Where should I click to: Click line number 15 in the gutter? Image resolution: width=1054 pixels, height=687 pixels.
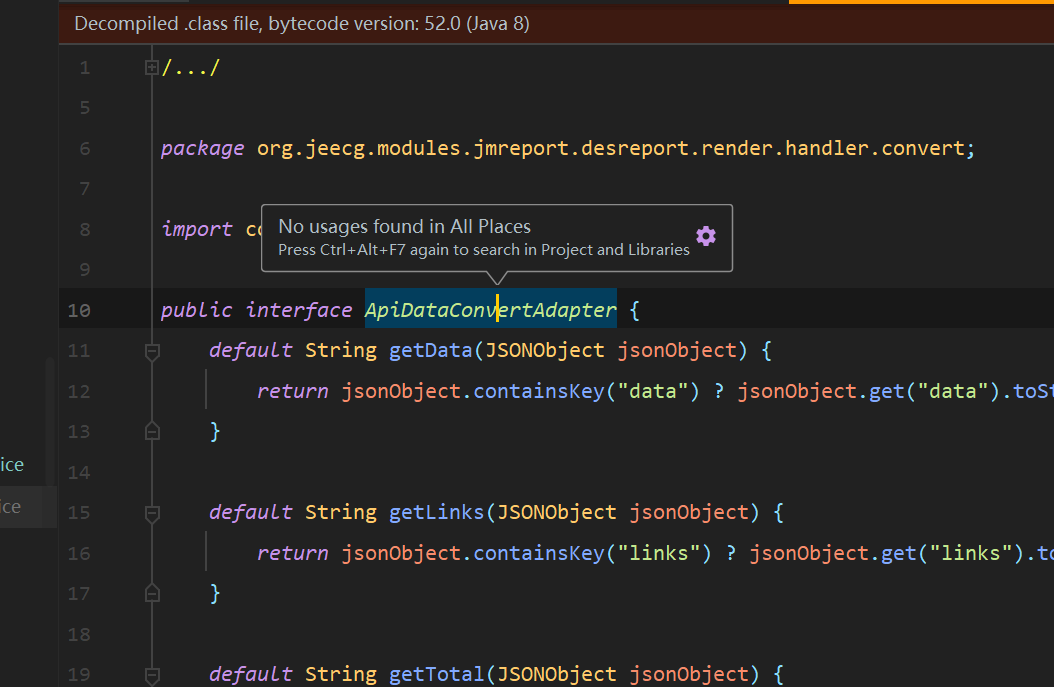[79, 513]
